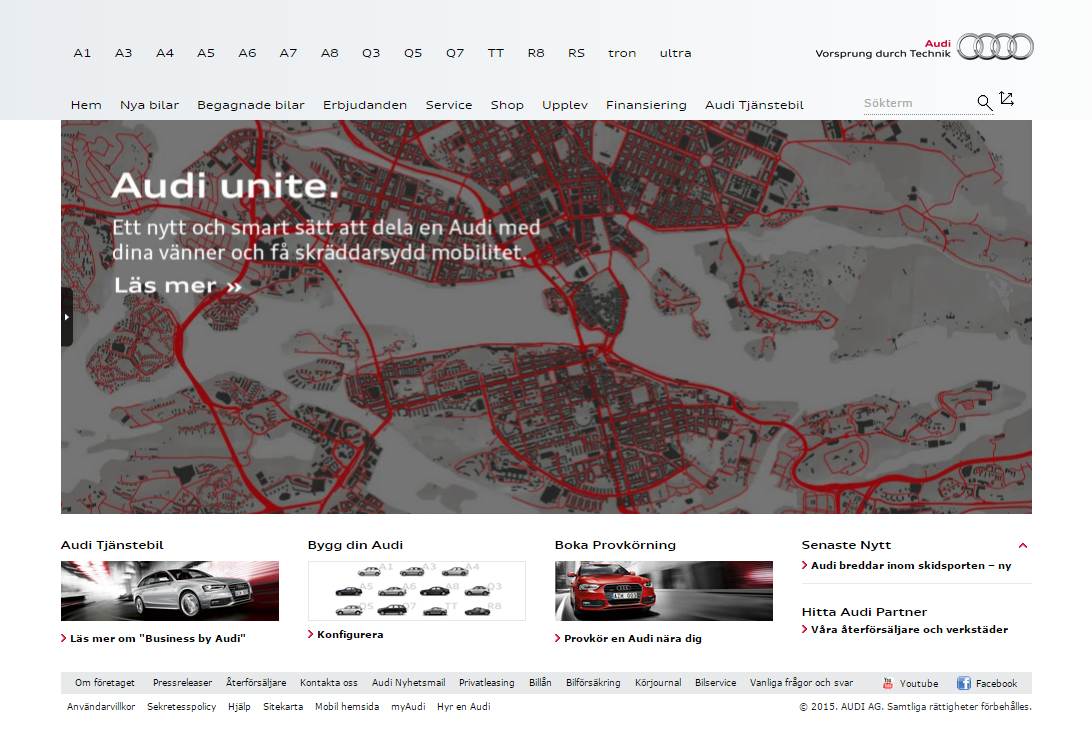Viewport: 1092px width, 756px height.
Task: Open the Shop menu item
Action: pyautogui.click(x=507, y=105)
